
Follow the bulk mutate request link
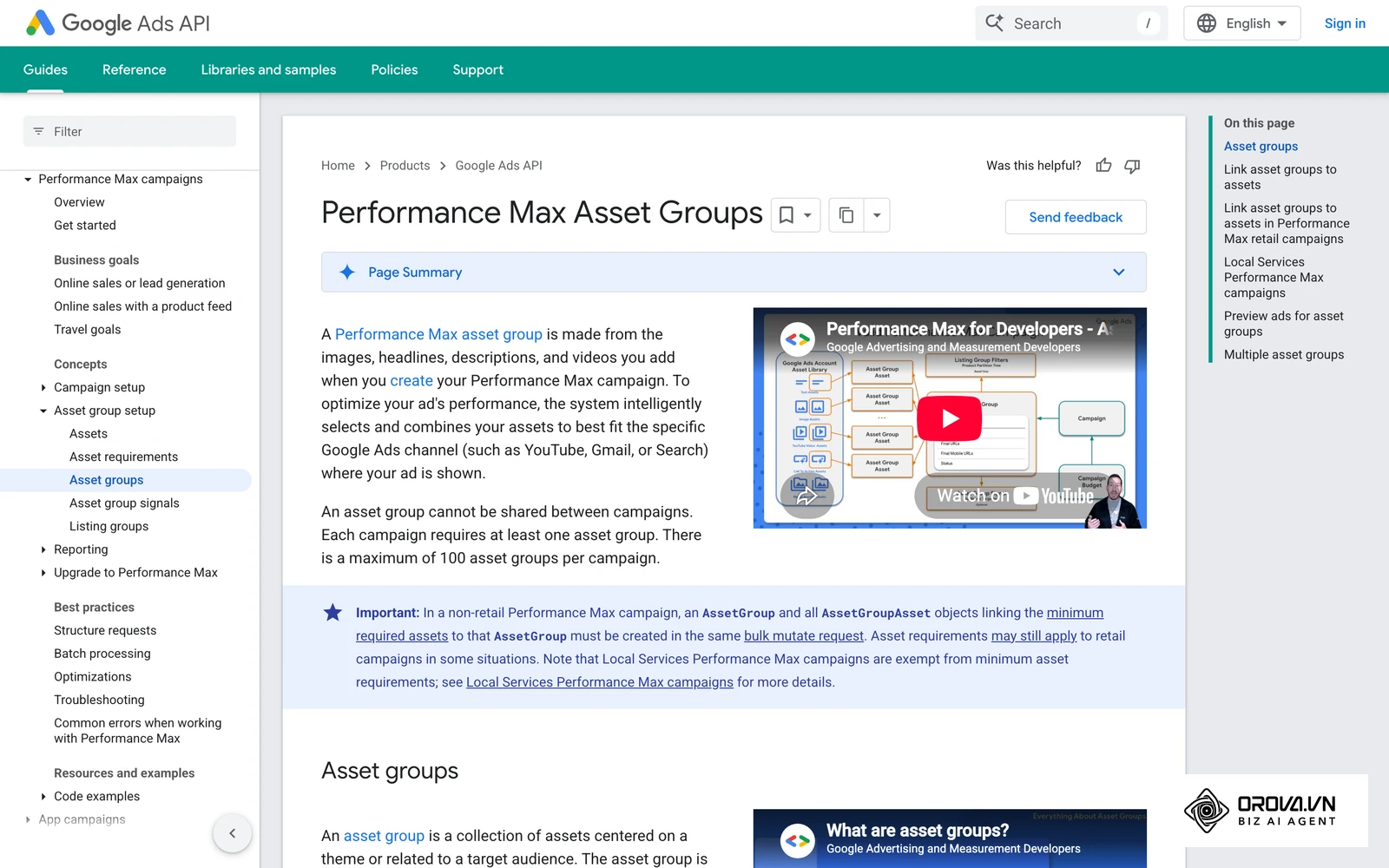click(x=804, y=636)
